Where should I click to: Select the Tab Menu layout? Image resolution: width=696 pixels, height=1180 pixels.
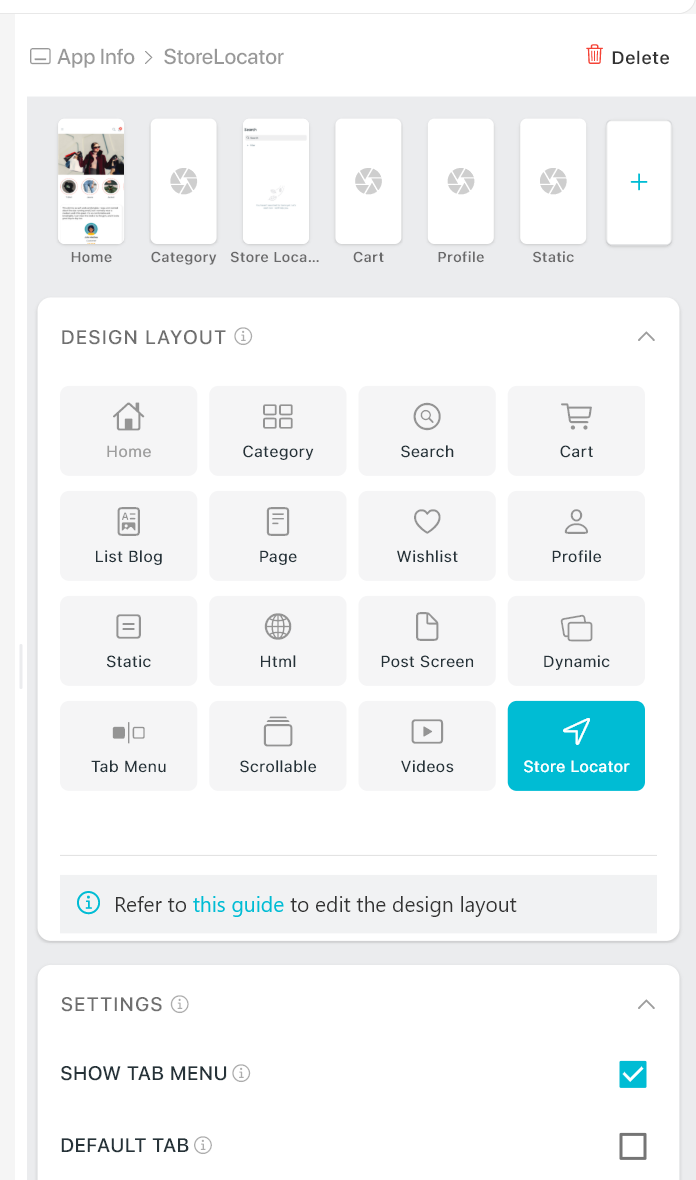click(x=129, y=746)
